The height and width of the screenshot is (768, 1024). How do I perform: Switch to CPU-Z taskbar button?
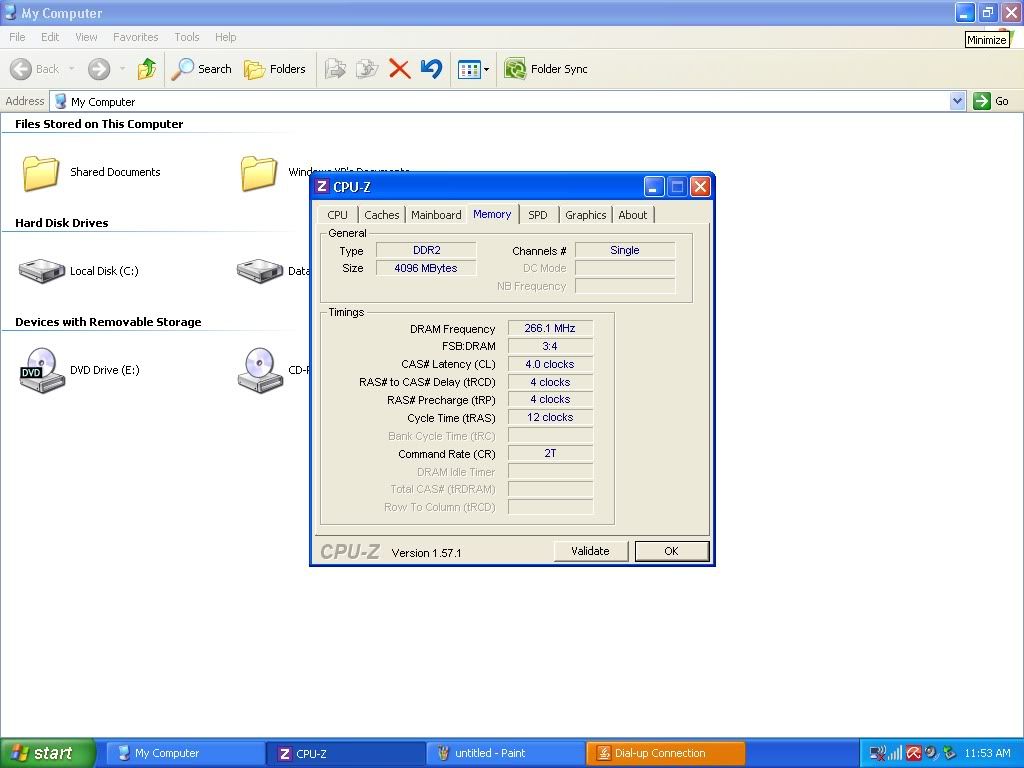coord(346,753)
